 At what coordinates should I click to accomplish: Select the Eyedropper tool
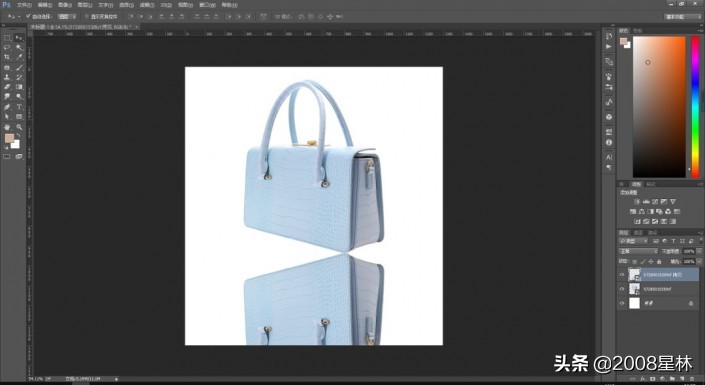tap(19, 58)
